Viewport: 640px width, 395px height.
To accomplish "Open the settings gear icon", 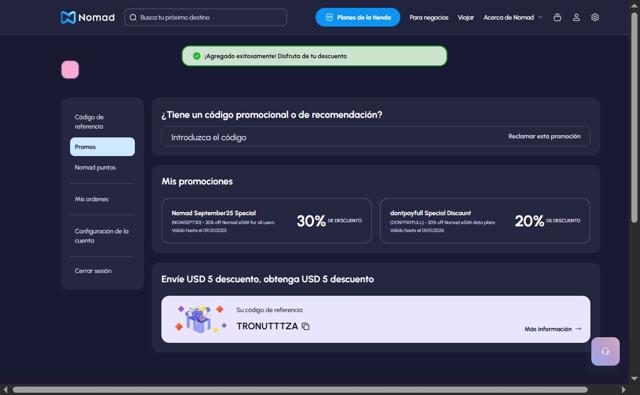I will (595, 17).
